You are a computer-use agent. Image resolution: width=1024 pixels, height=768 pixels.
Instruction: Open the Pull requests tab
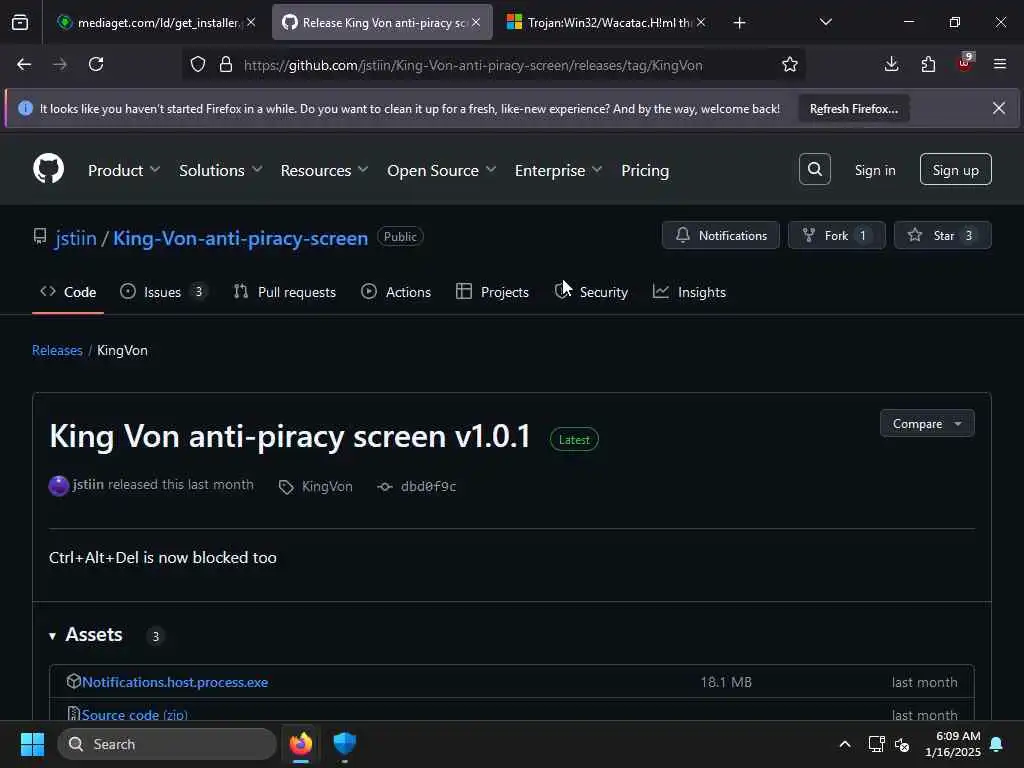285,292
